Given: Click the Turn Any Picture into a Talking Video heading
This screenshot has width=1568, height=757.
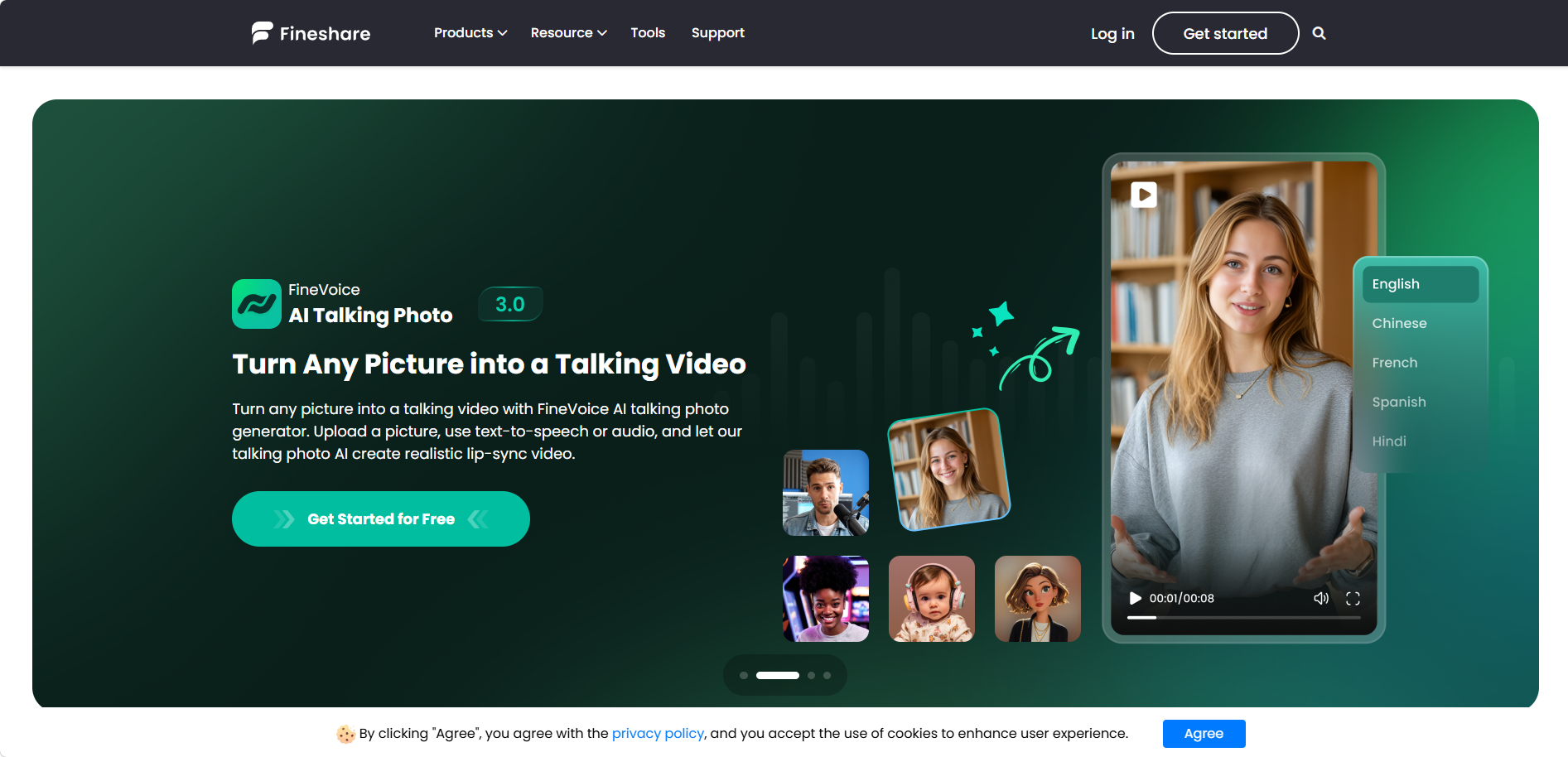Looking at the screenshot, I should point(489,364).
